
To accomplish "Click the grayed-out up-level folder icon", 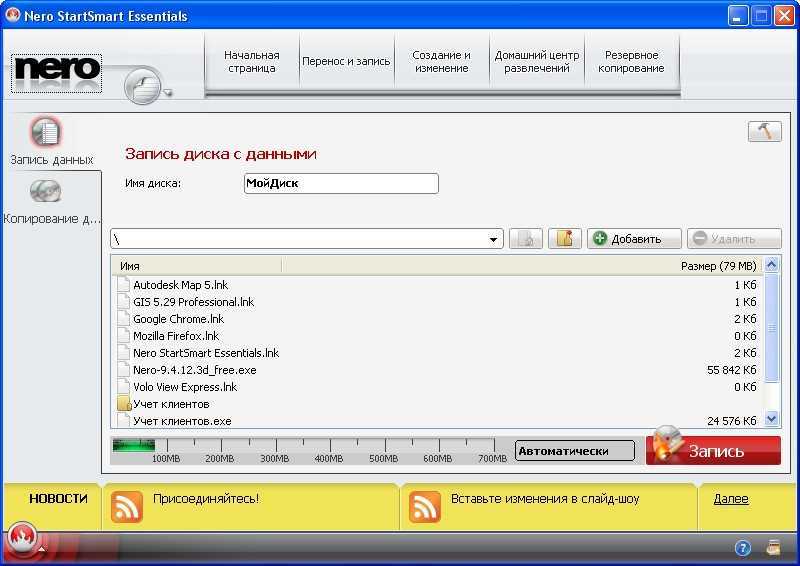I will coord(526,238).
